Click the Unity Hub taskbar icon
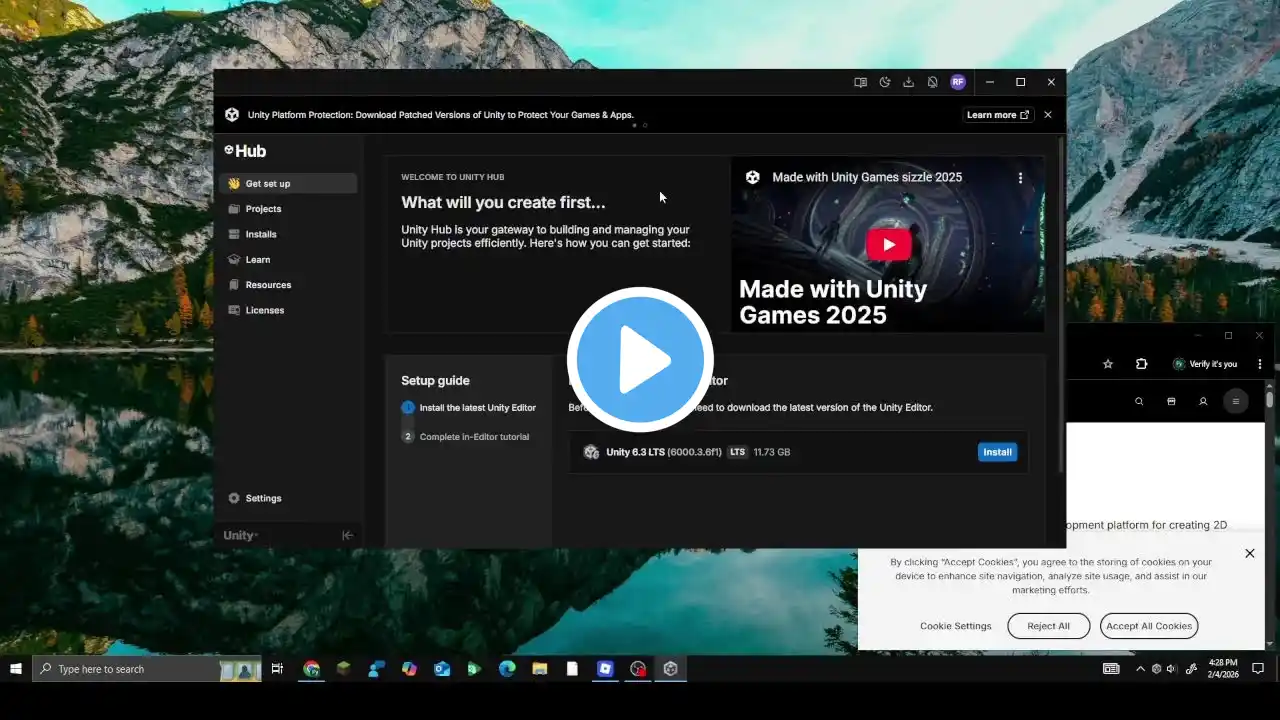 point(670,669)
